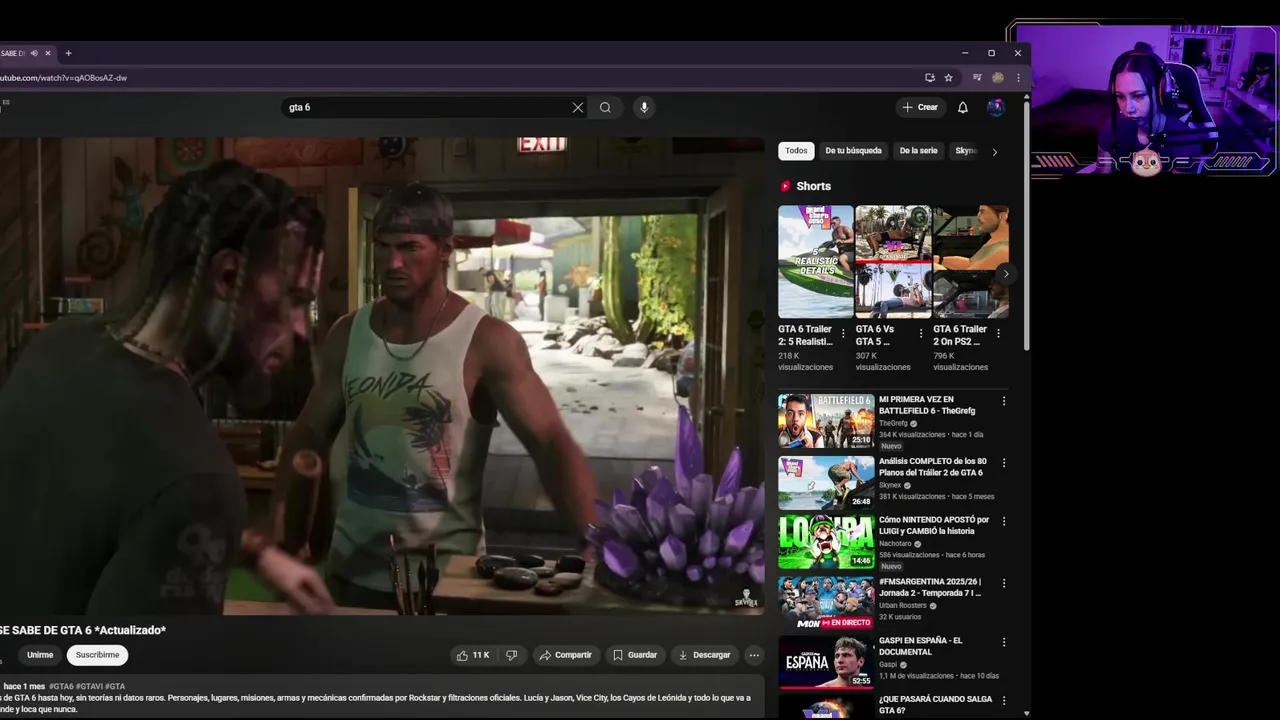Open the notifications bell
This screenshot has width=1280, height=720.
tap(963, 107)
